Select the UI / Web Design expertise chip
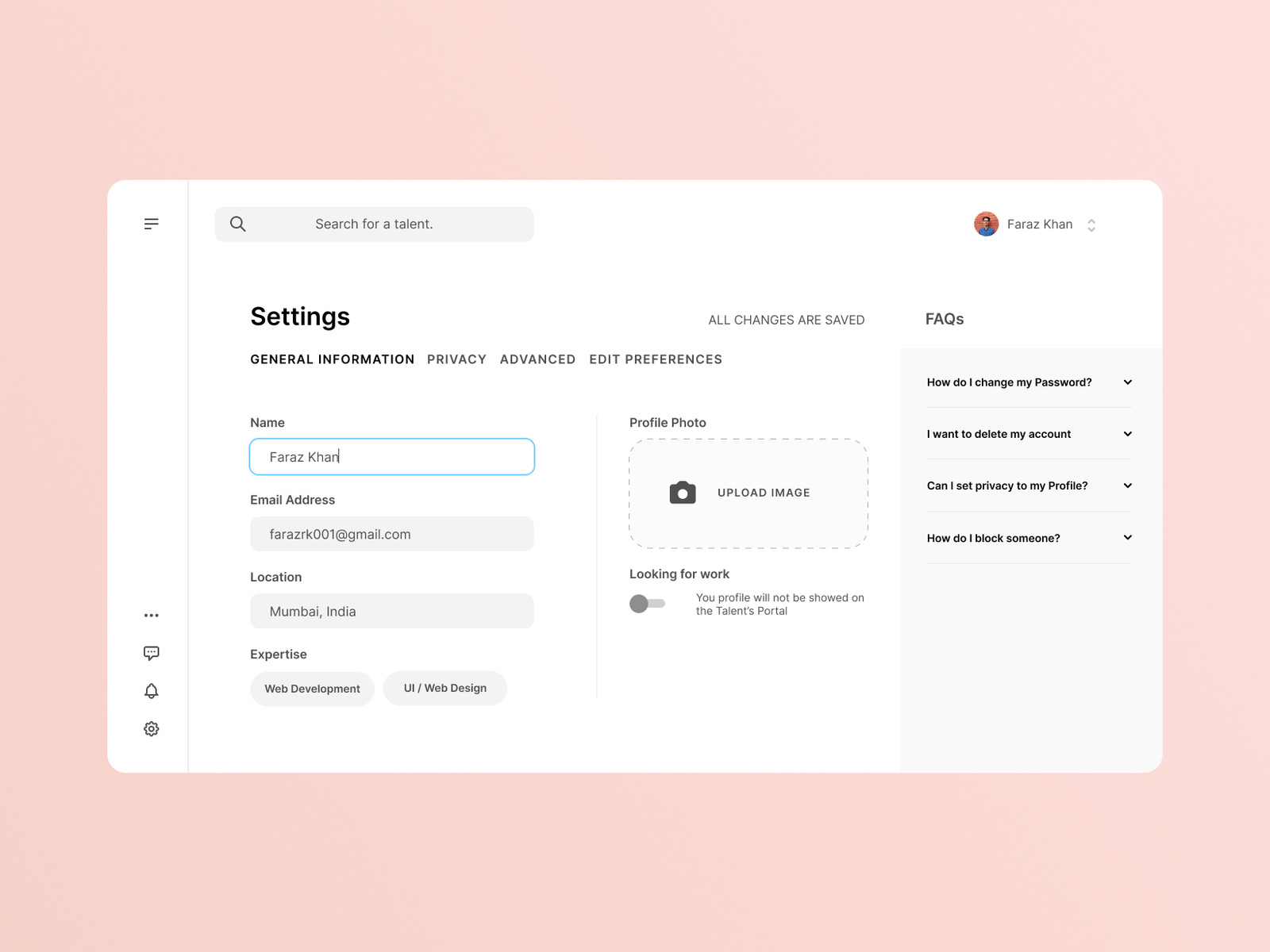This screenshot has height=952, width=1270. pyautogui.click(x=444, y=688)
